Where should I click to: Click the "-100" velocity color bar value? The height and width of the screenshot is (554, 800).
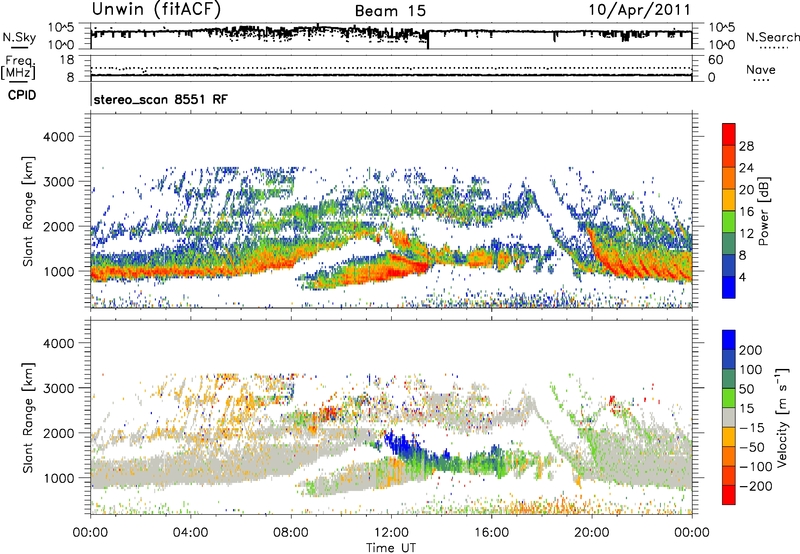click(x=756, y=467)
